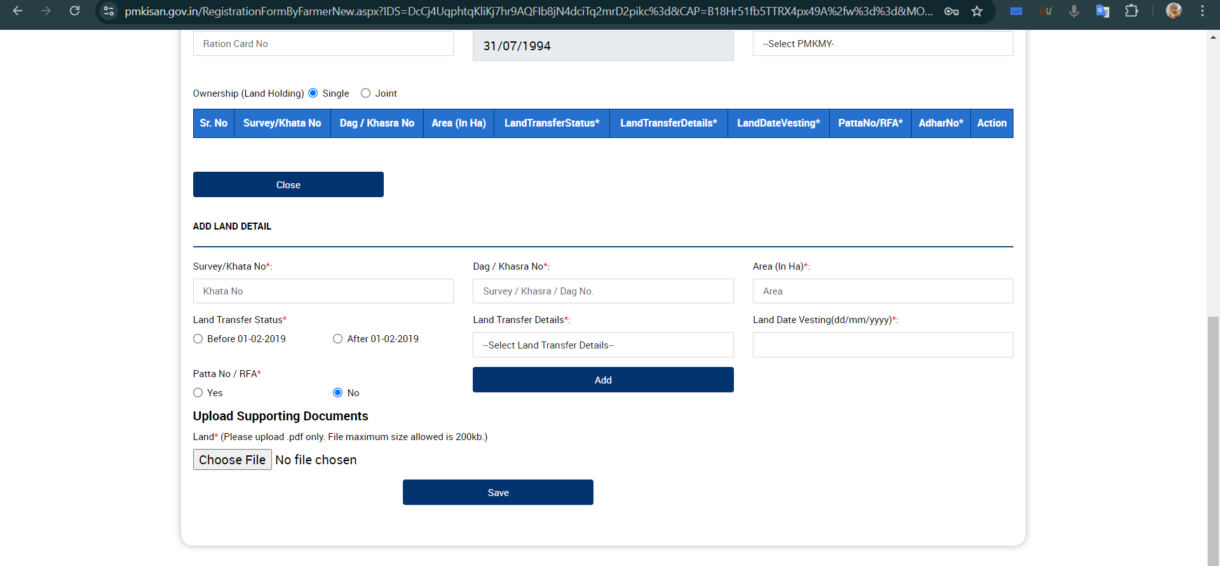
Task: Select Yes for Patta No / RFA
Action: 198,393
